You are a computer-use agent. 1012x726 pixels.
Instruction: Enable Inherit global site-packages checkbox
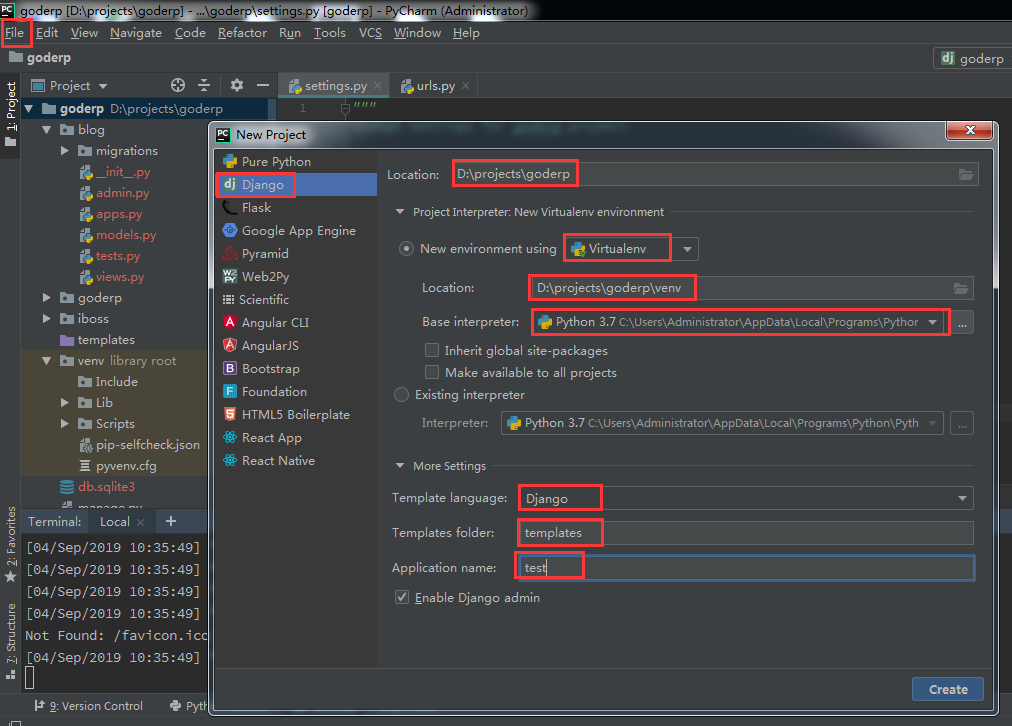click(x=432, y=350)
